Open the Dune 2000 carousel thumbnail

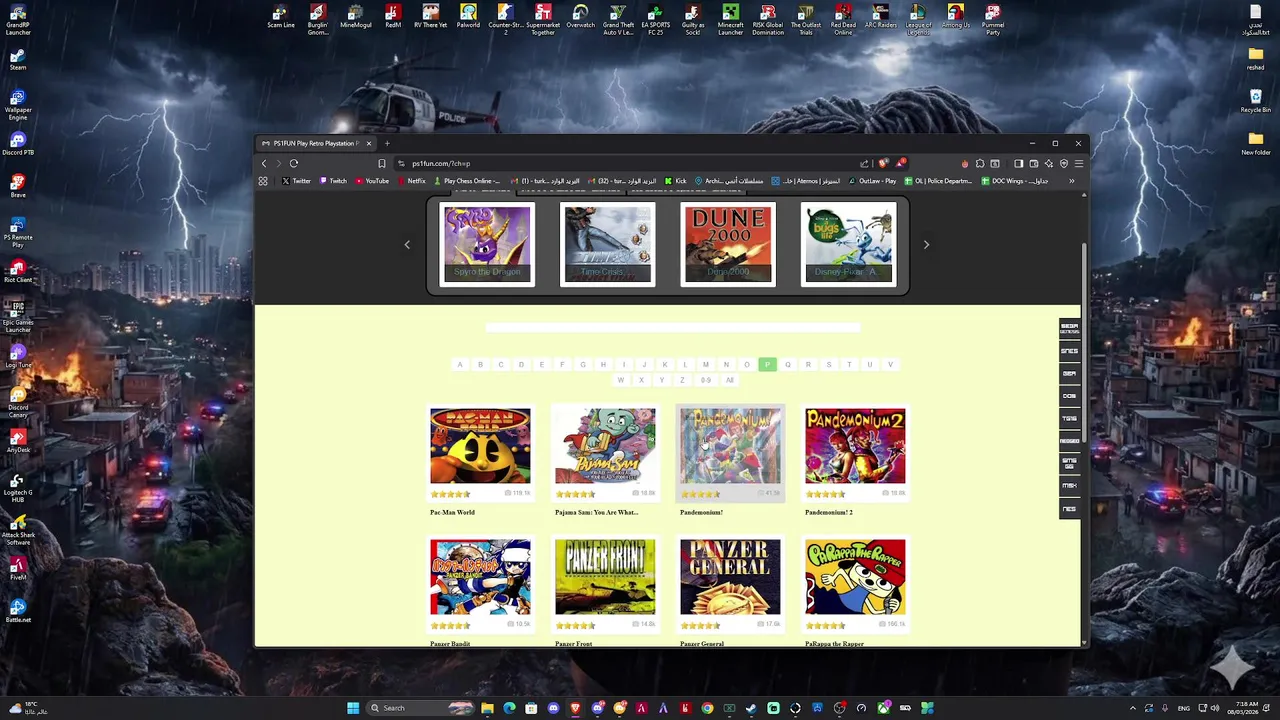tap(728, 245)
